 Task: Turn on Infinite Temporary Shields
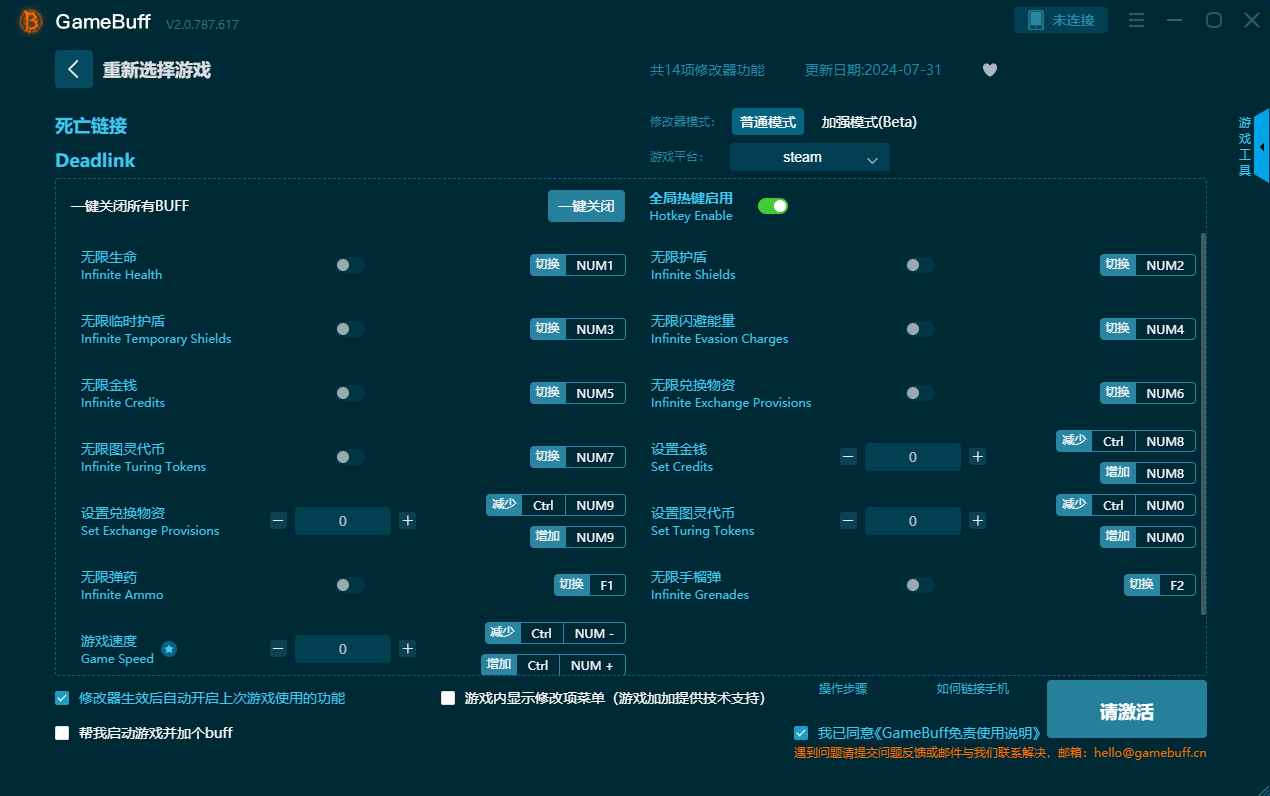(x=350, y=329)
